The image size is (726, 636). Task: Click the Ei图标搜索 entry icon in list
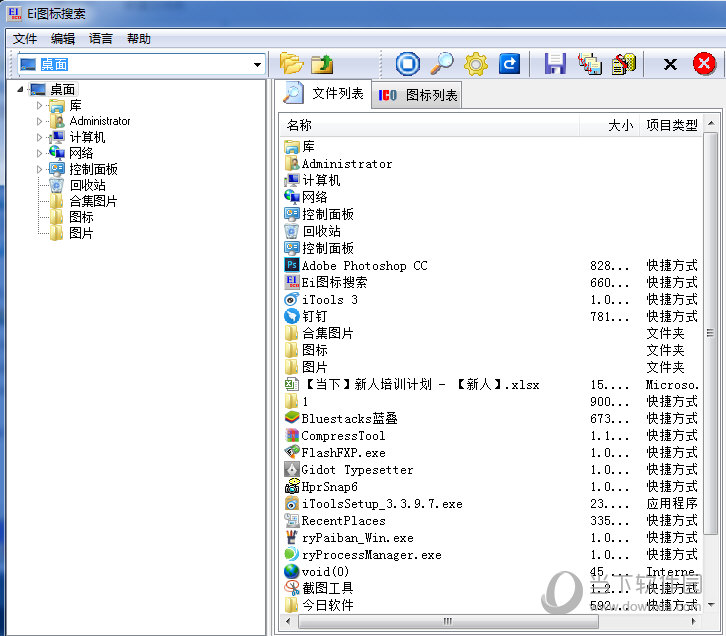pos(291,282)
